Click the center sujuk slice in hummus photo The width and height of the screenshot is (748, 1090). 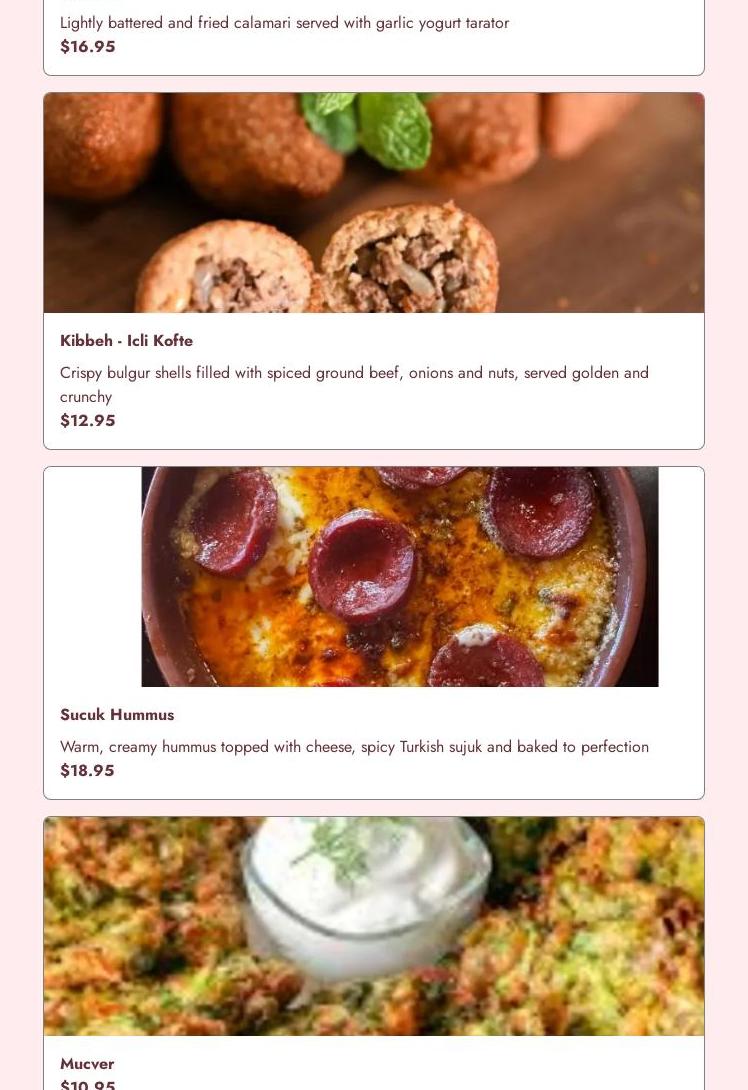pyautogui.click(x=362, y=565)
